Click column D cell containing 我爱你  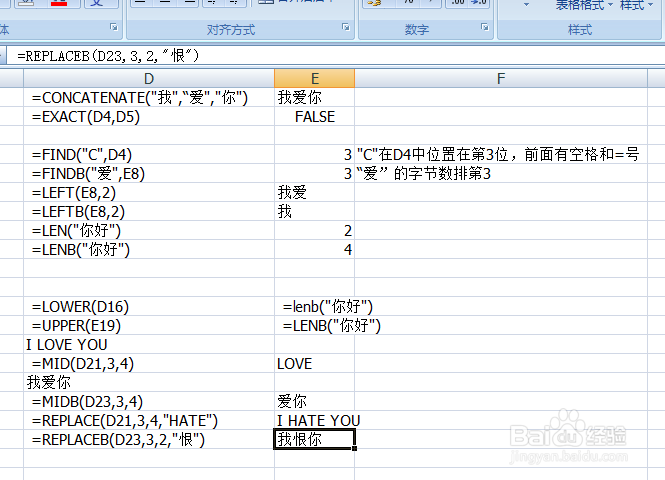click(x=149, y=382)
